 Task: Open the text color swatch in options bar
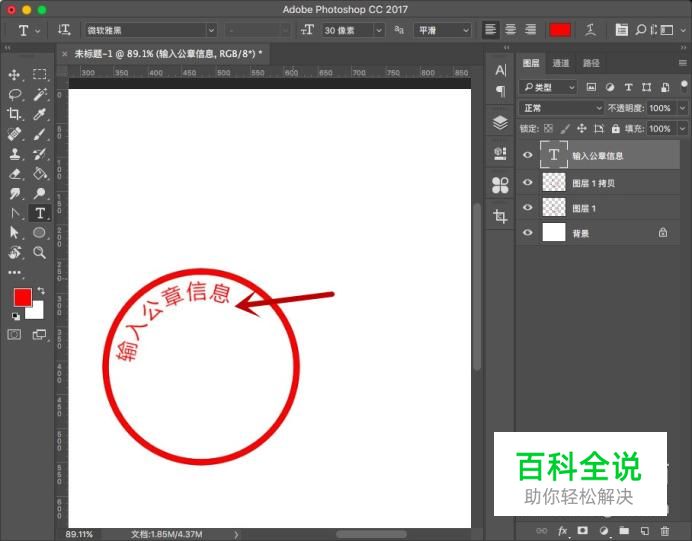tap(560, 30)
